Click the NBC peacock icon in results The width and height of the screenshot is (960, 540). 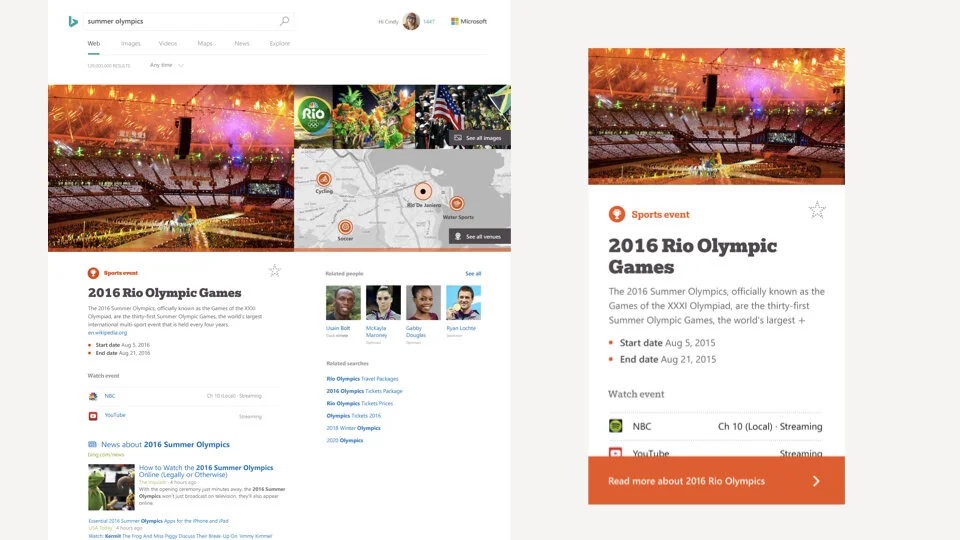[93, 396]
